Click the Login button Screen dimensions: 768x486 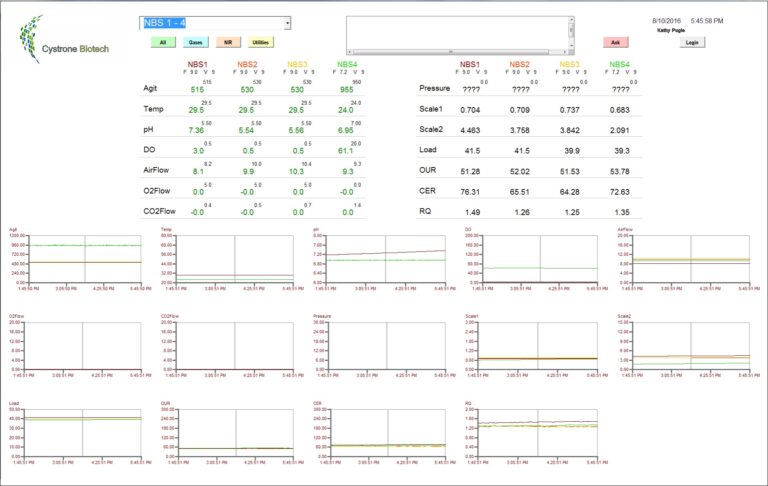tap(692, 43)
